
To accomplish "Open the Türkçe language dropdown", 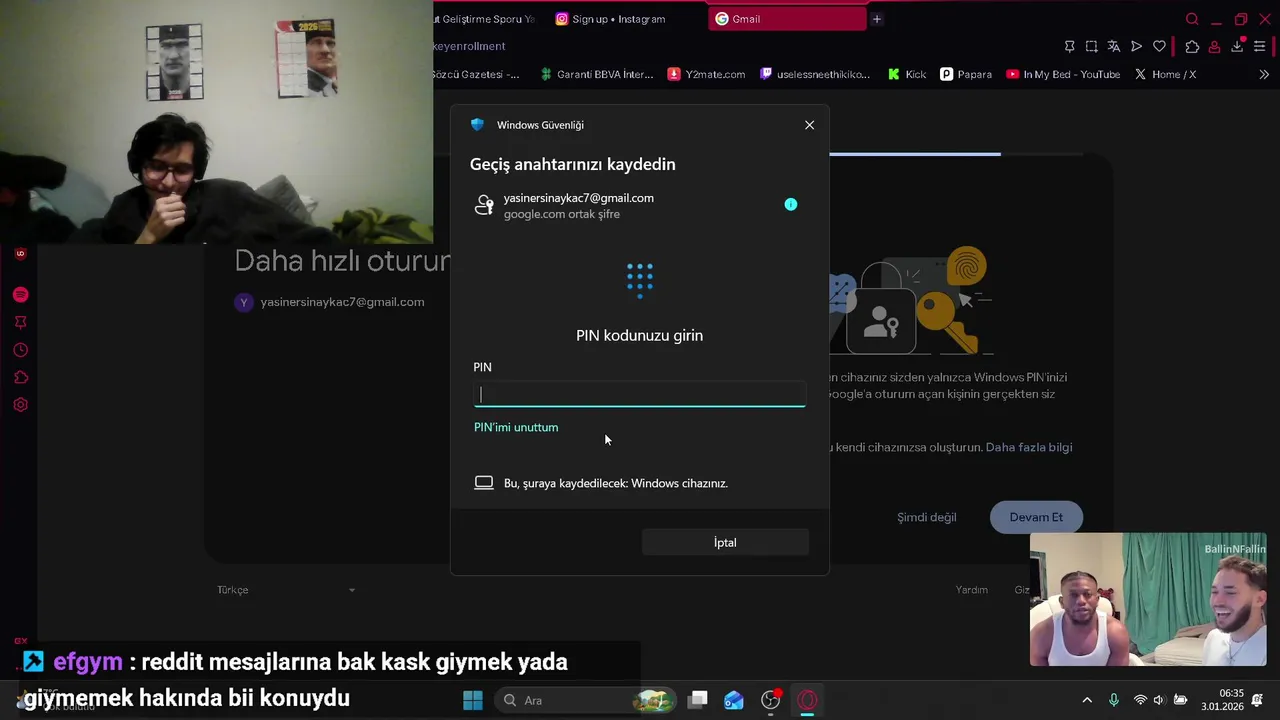I will [x=286, y=590].
